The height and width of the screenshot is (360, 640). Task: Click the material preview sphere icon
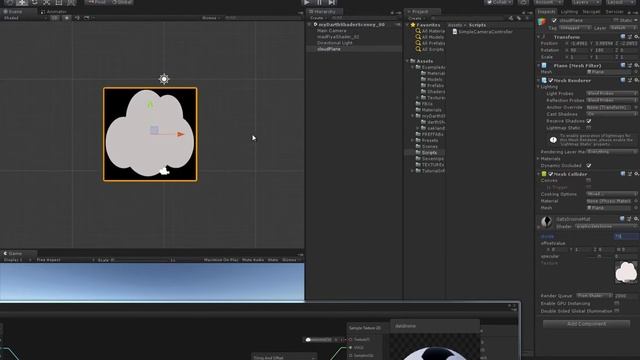pyautogui.click(x=547, y=222)
